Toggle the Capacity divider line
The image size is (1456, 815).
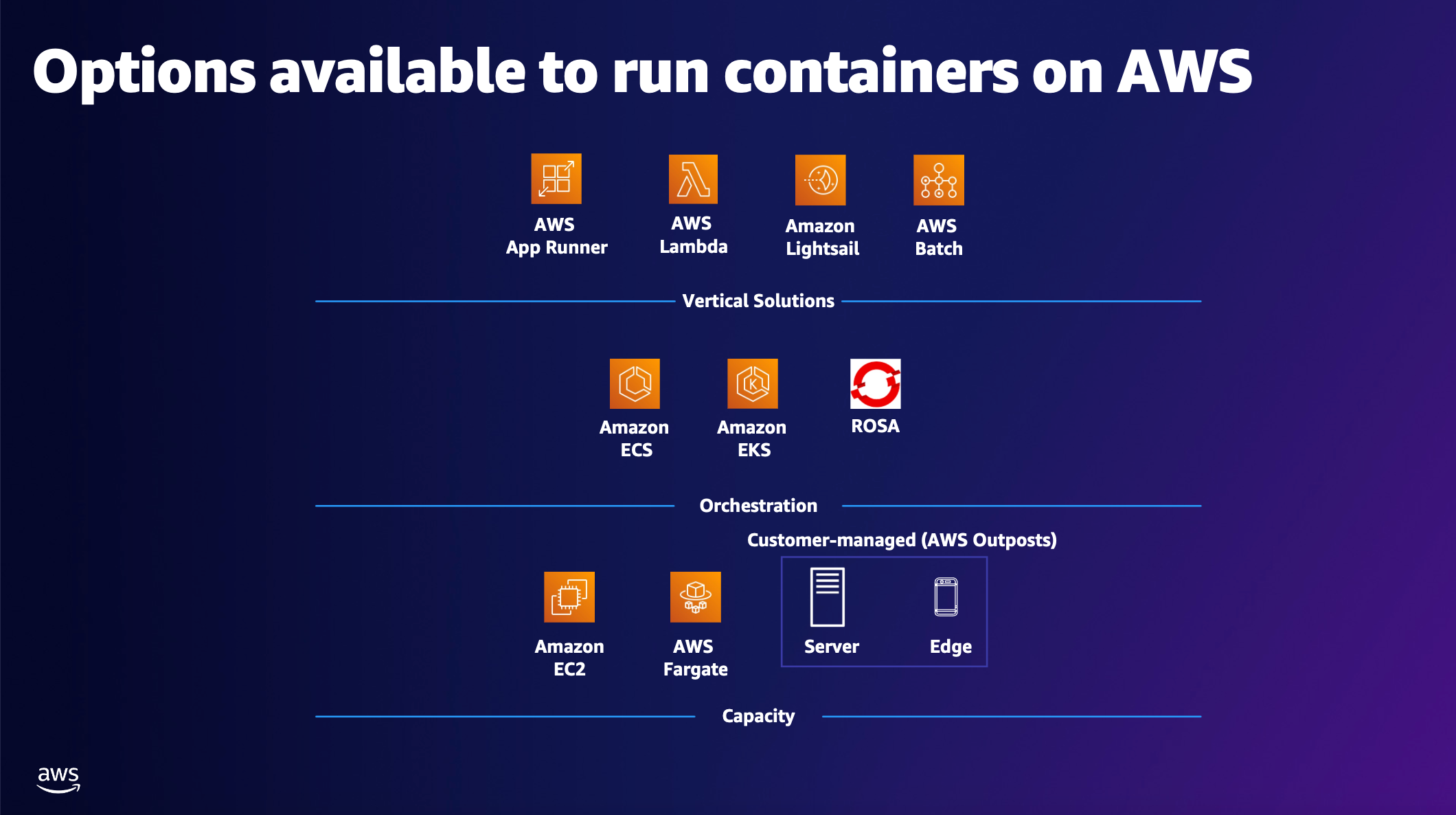click(x=728, y=718)
